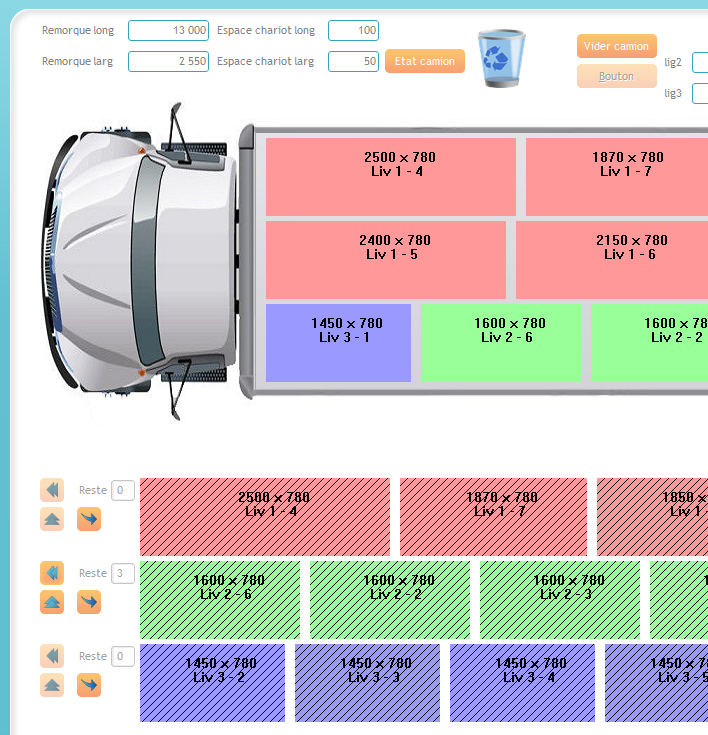Viewport: 708px width, 735px height.
Task: Select loaded pallet 2500 x 780 Liv 1 - 4 in truck
Action: click(390, 177)
